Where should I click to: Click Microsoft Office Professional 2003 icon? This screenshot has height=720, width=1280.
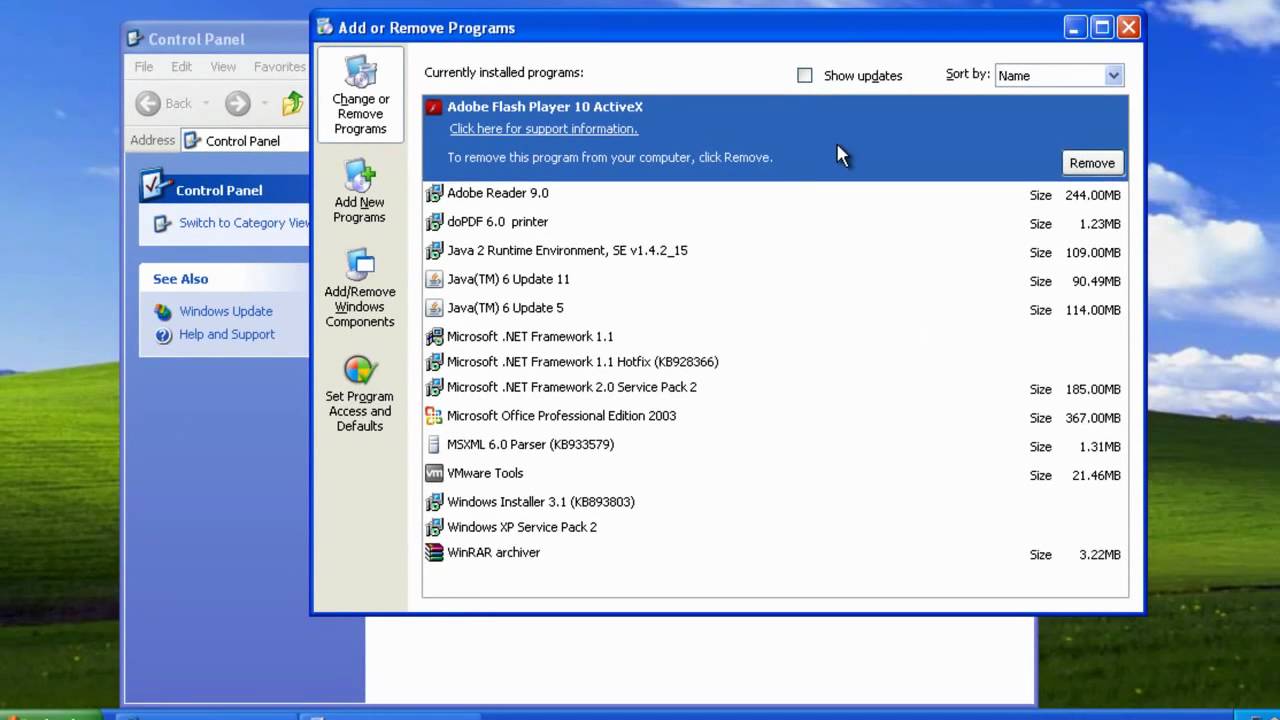pyautogui.click(x=434, y=416)
